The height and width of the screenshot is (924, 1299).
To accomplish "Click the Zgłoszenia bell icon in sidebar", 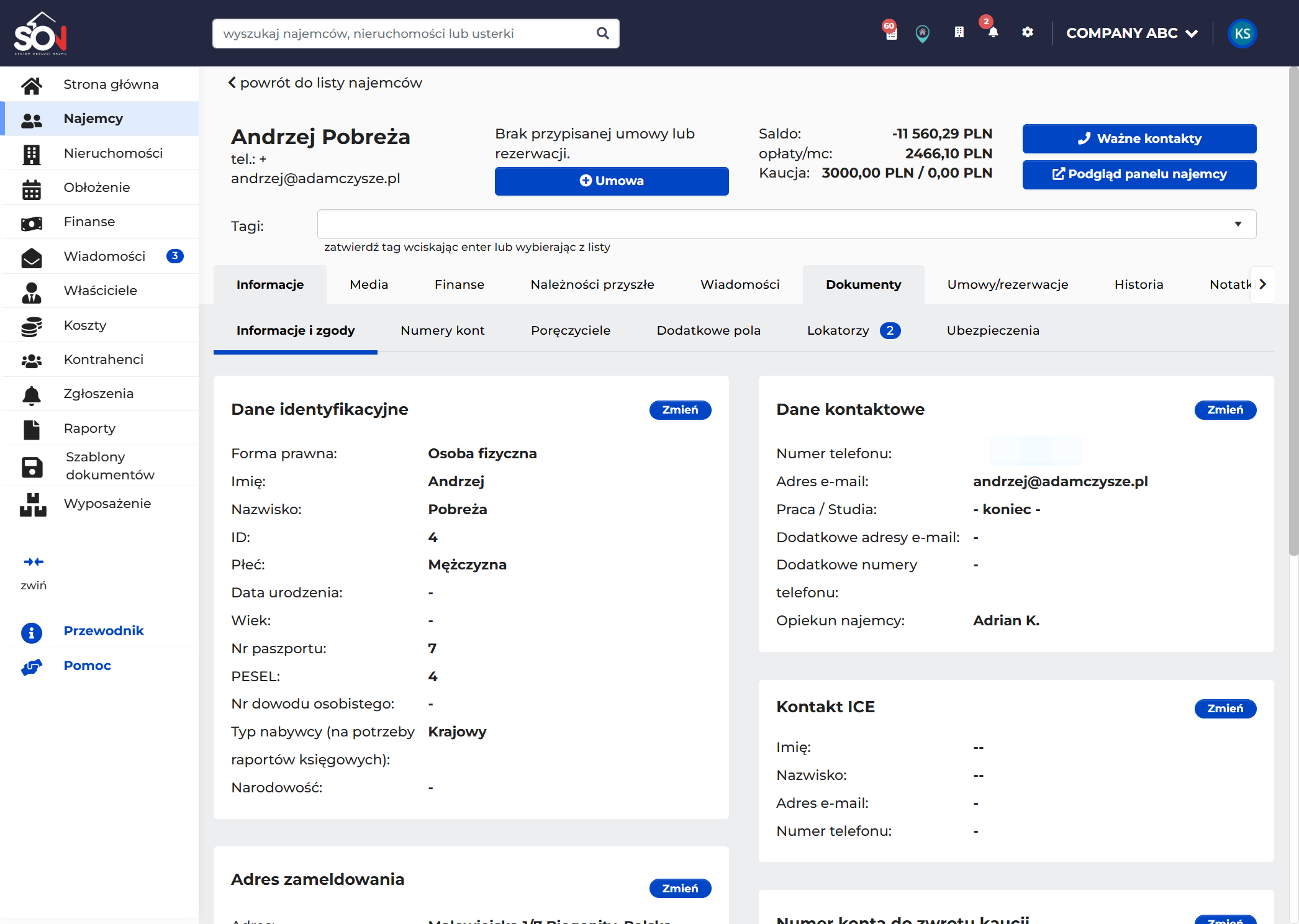I will click(32, 395).
